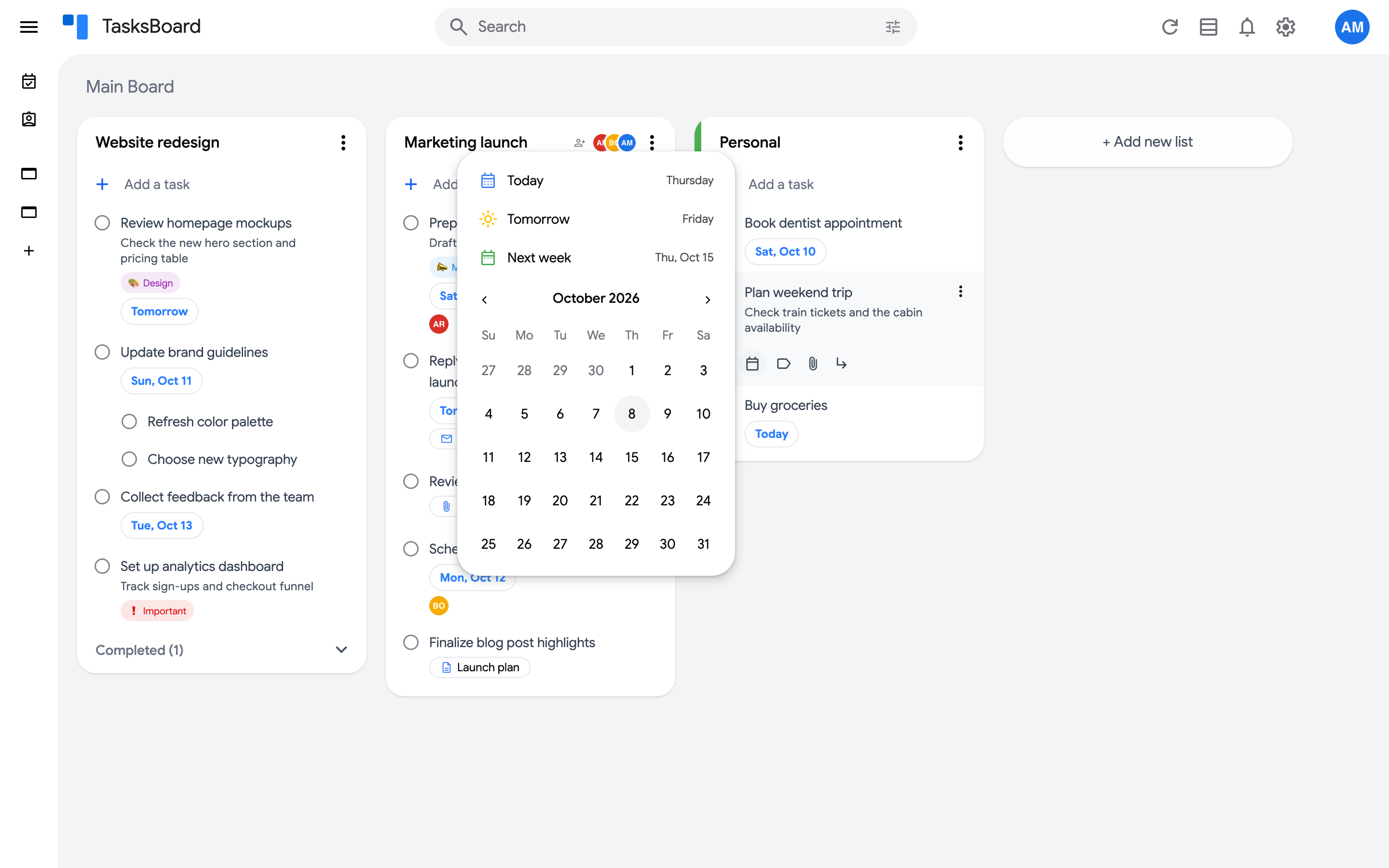This screenshot has height=868, width=1389.
Task: Click the sidebar plus icon
Action: pos(29,251)
